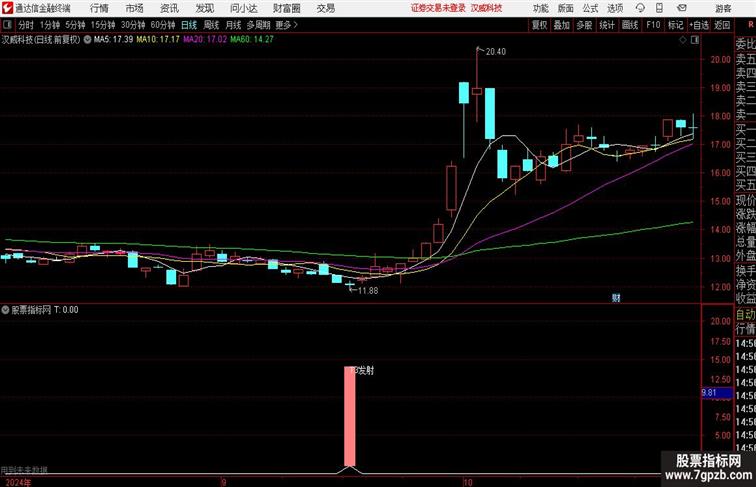
Task: Expand the 更多 periods chevron
Action: click(286, 25)
